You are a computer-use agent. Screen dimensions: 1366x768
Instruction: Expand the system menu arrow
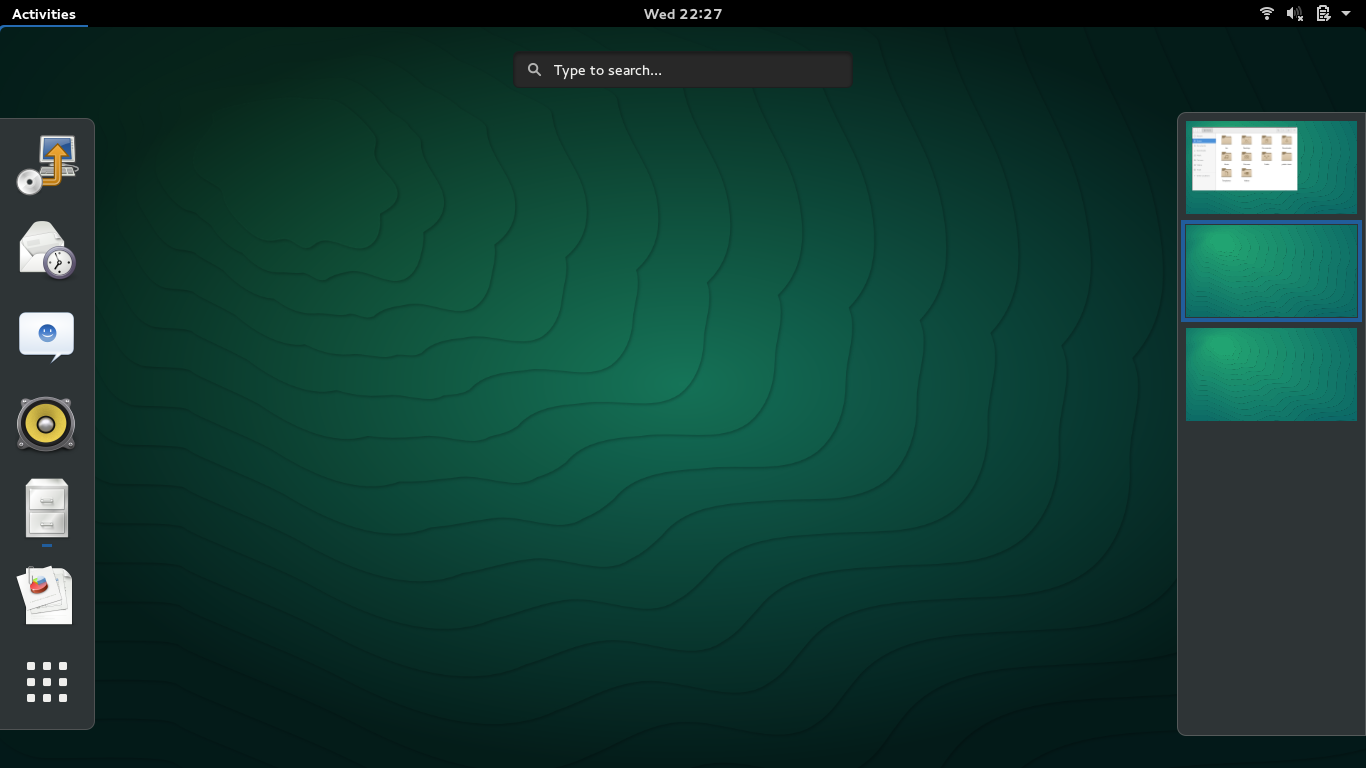[x=1346, y=14]
